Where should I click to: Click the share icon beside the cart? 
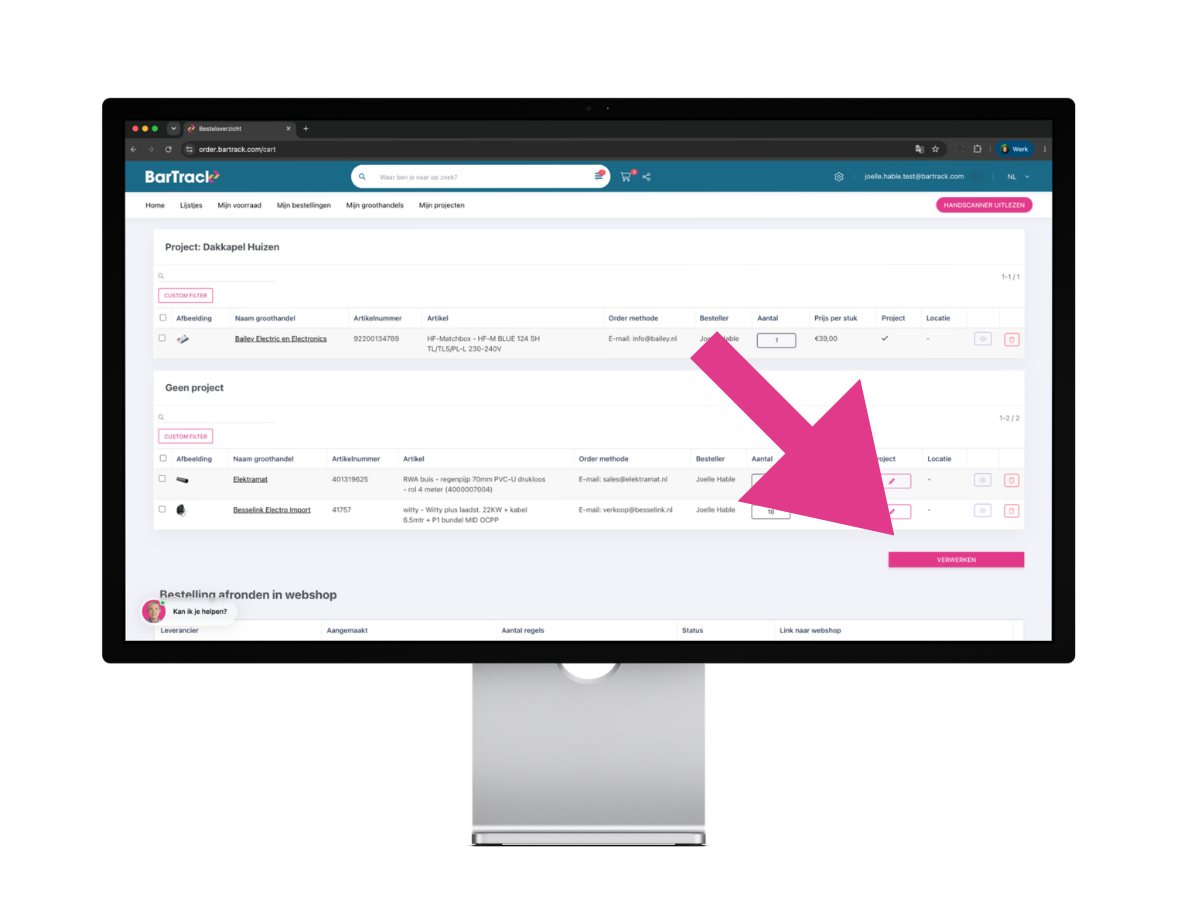pos(646,177)
